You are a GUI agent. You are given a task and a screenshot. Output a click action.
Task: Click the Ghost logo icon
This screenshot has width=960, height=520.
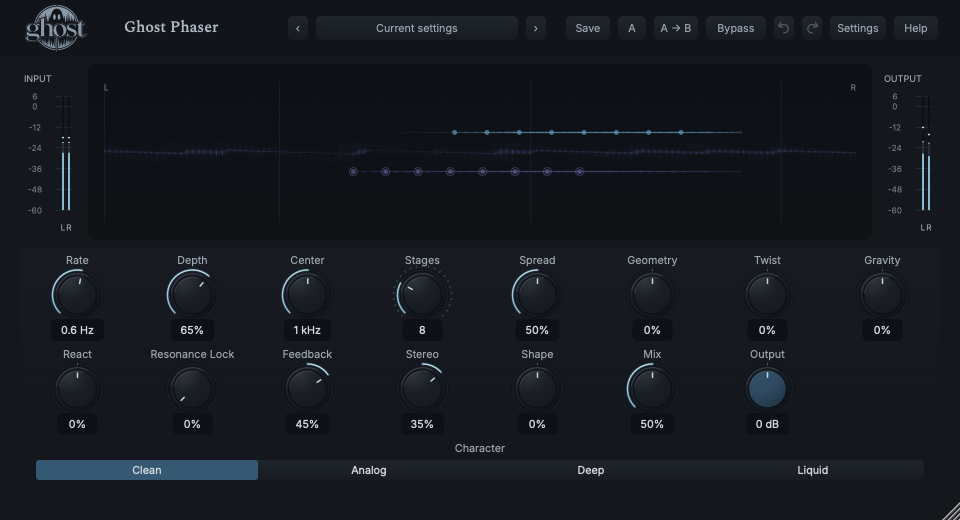[55, 28]
